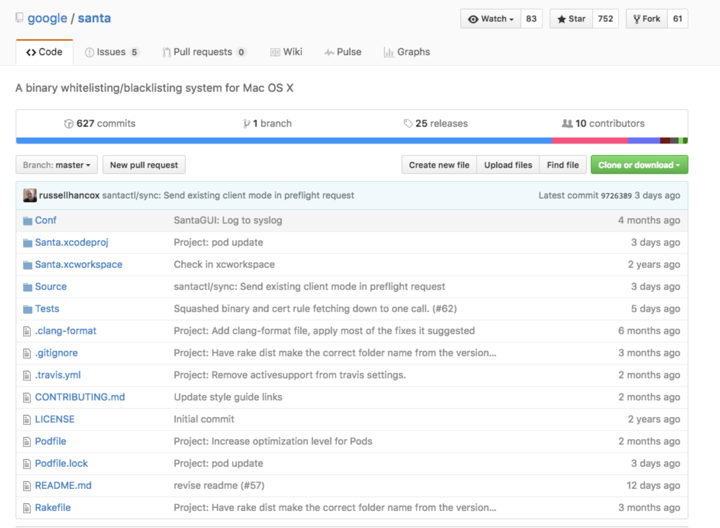
Task: Click the Santa.xcodeproj folder icon
Action: [27, 242]
